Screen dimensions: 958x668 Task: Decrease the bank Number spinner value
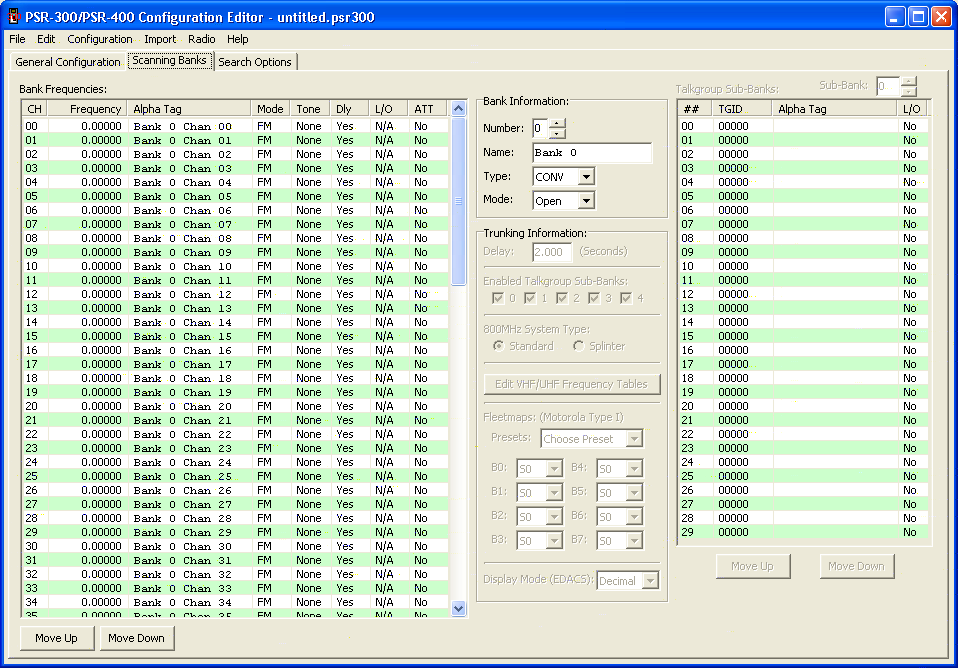coord(557,133)
